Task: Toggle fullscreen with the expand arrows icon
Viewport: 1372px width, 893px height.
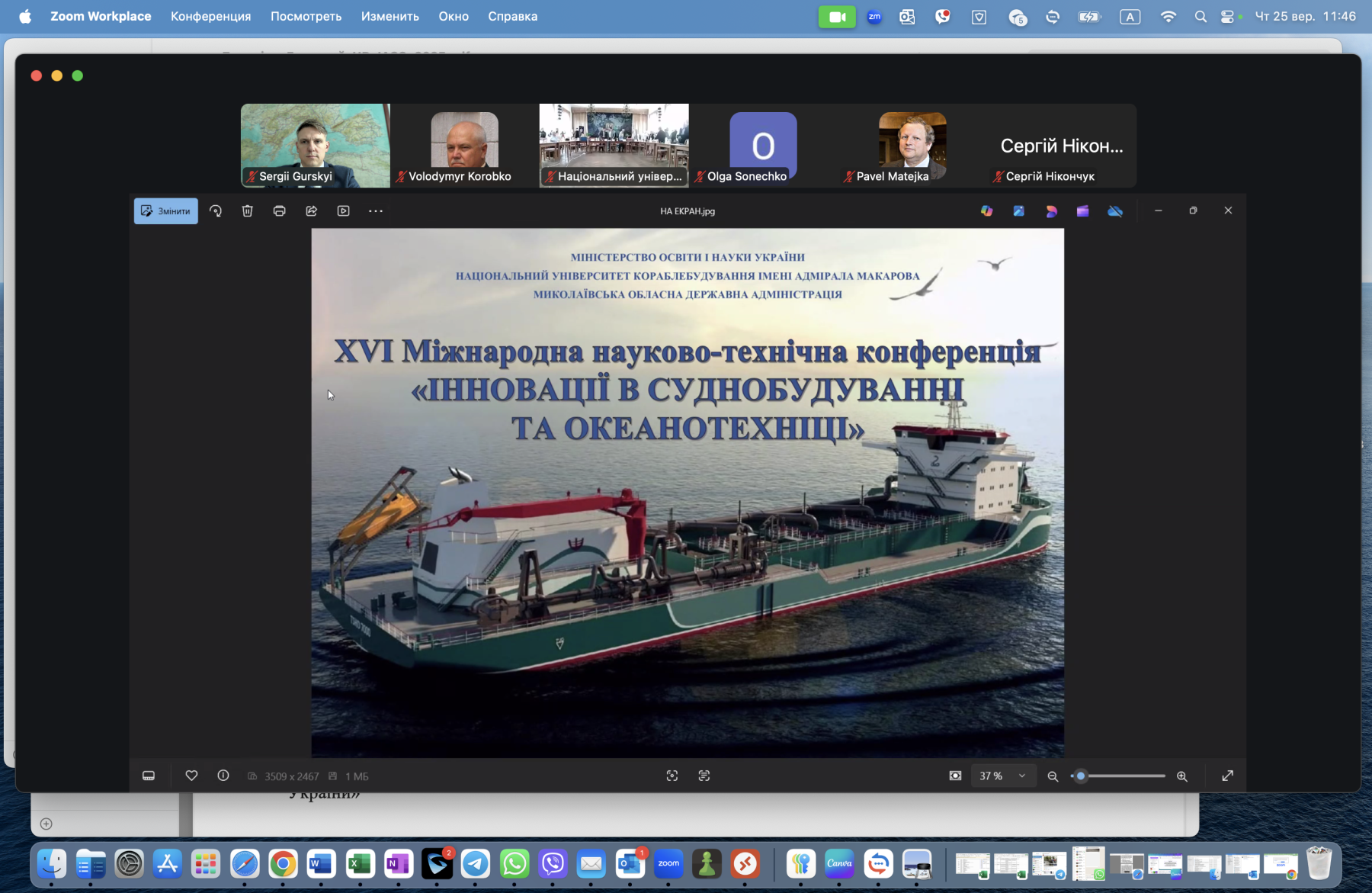Action: click(1227, 776)
